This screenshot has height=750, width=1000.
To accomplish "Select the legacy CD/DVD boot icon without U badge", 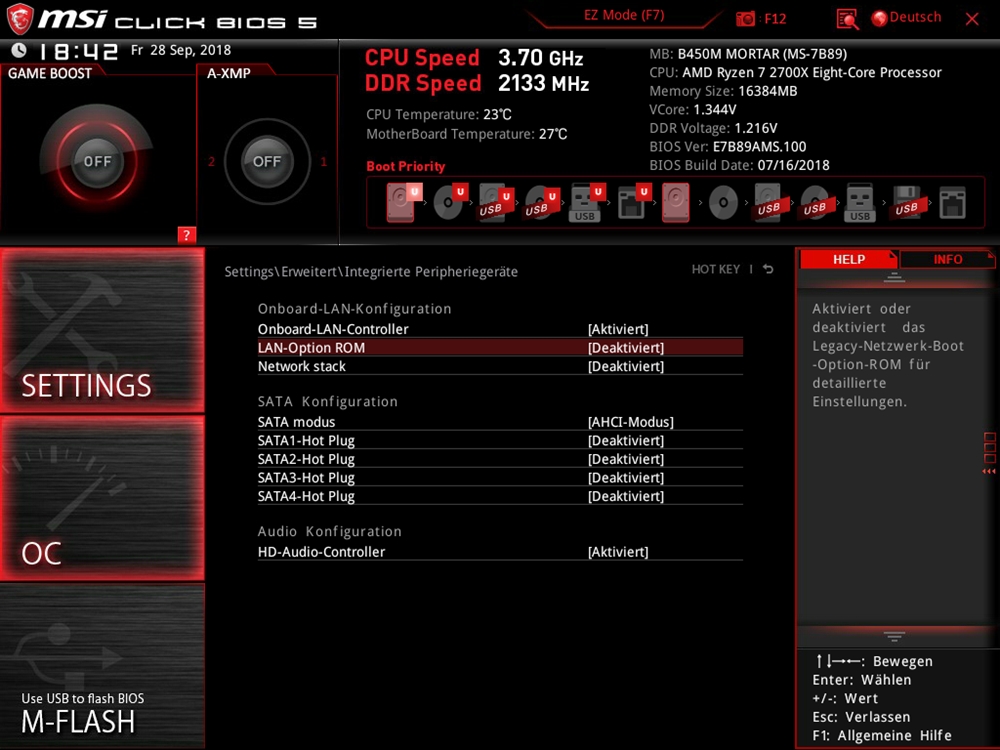I will 723,203.
